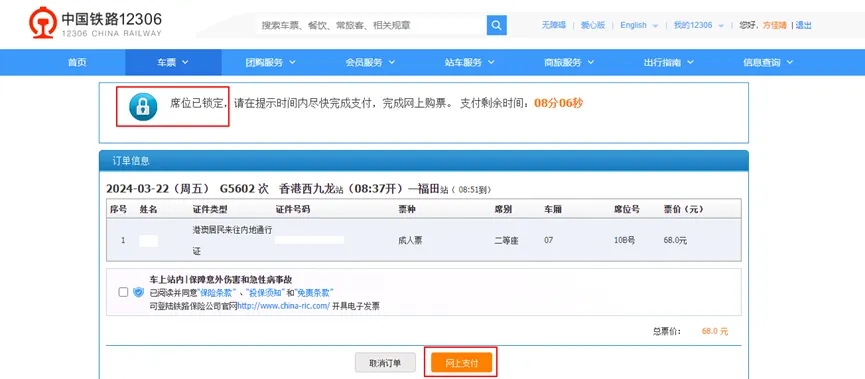Open the 我的12306 account link
865x379 pixels.
(693, 25)
